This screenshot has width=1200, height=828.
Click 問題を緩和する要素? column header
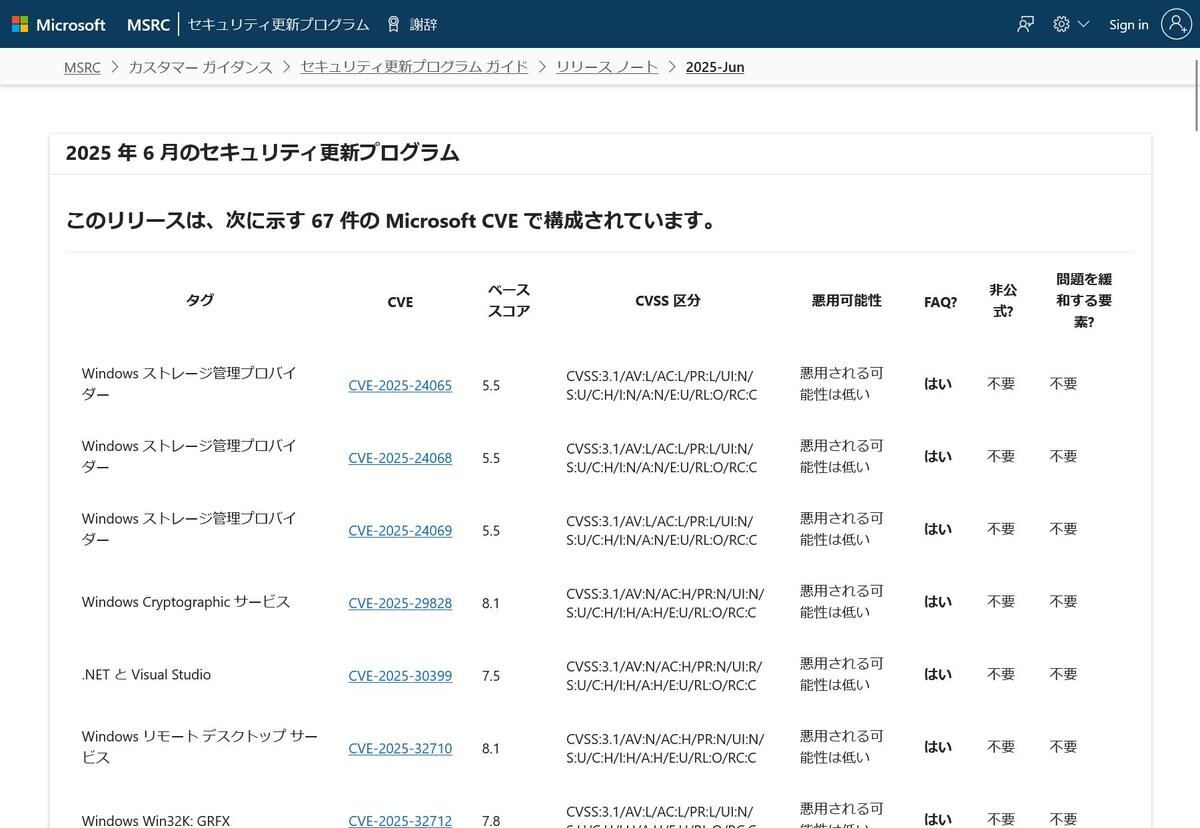coord(1084,300)
